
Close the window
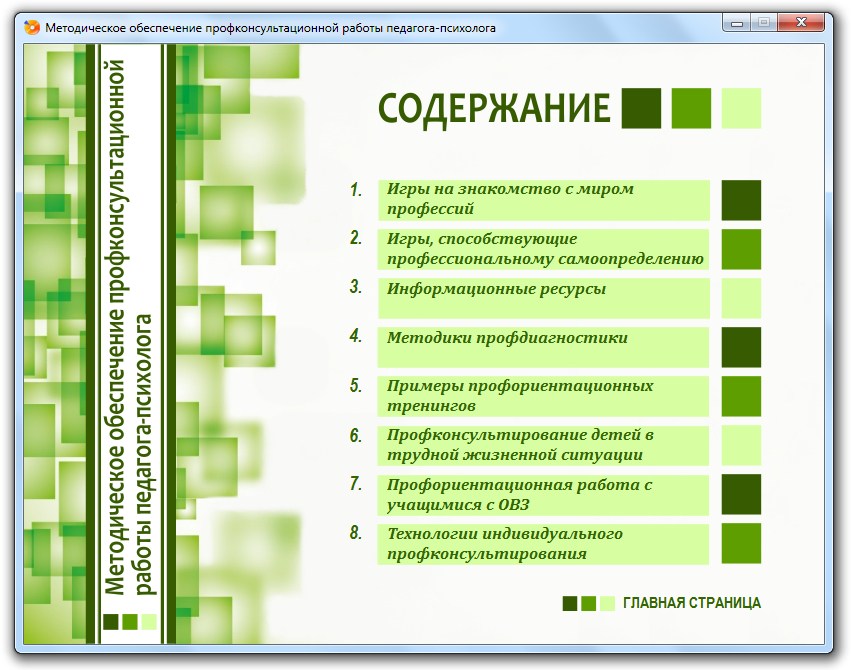click(801, 23)
